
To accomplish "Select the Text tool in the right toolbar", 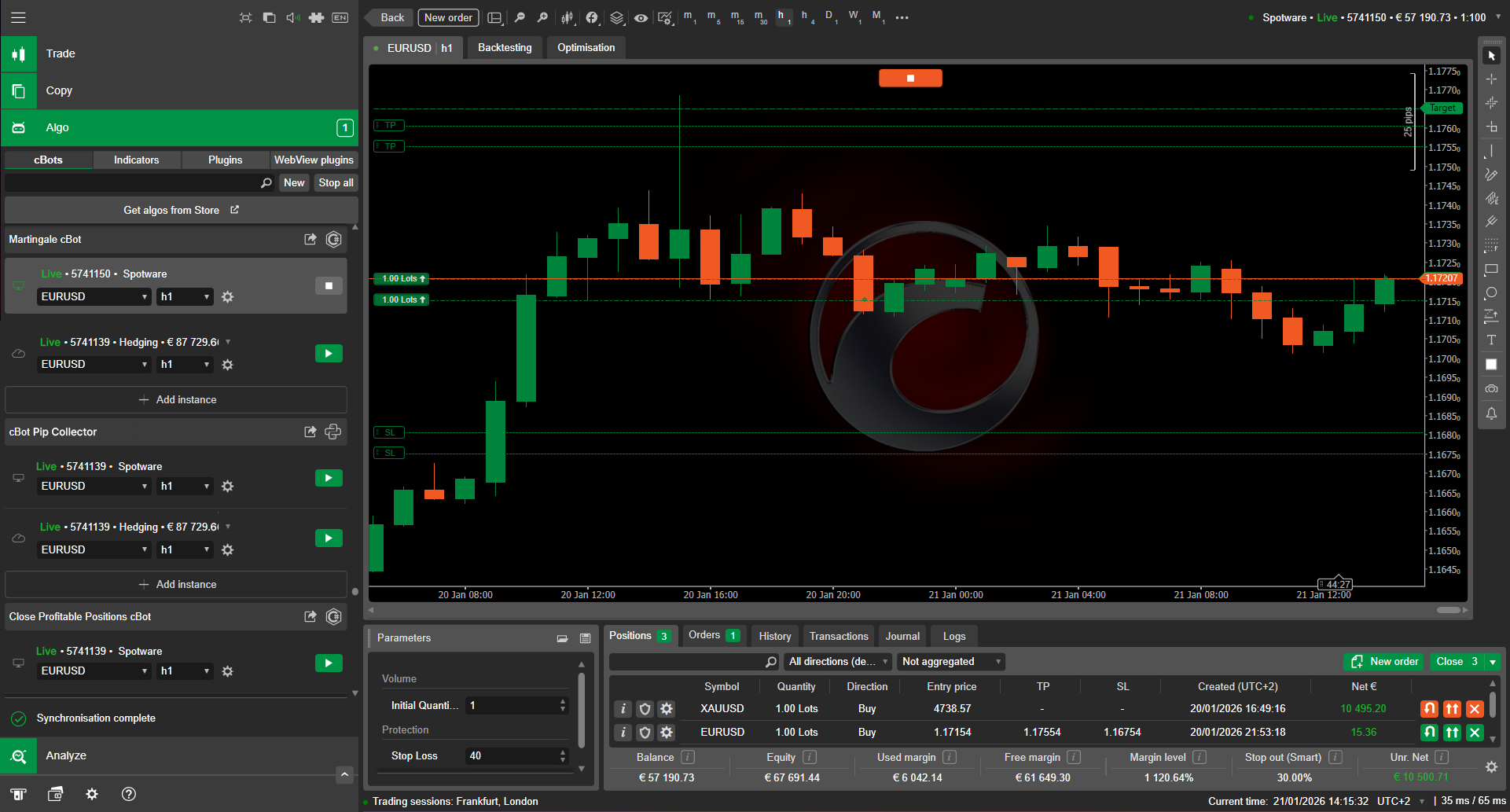I will [x=1492, y=340].
